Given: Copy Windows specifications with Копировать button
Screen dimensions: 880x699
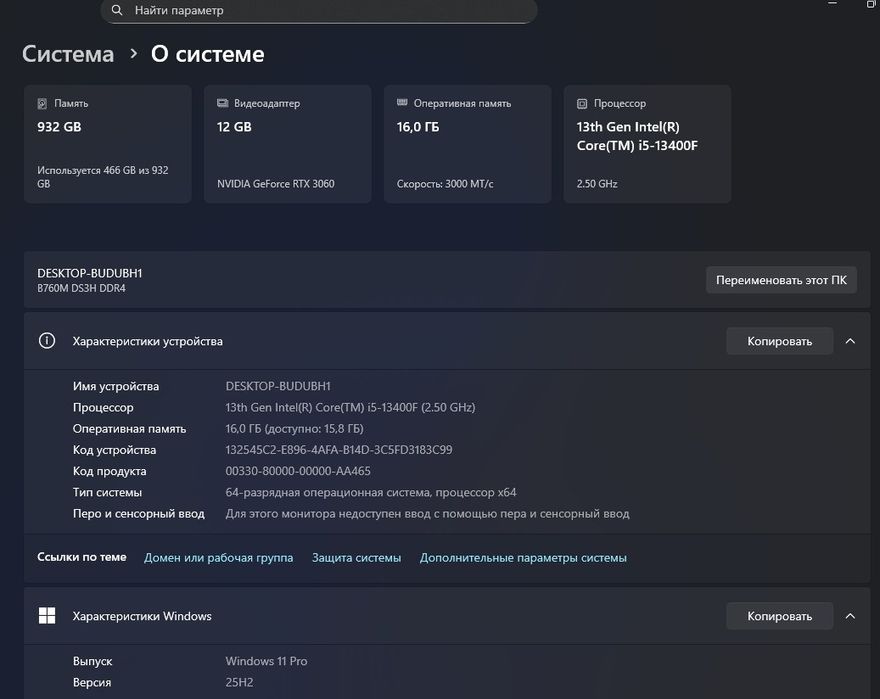Looking at the screenshot, I should click(779, 616).
